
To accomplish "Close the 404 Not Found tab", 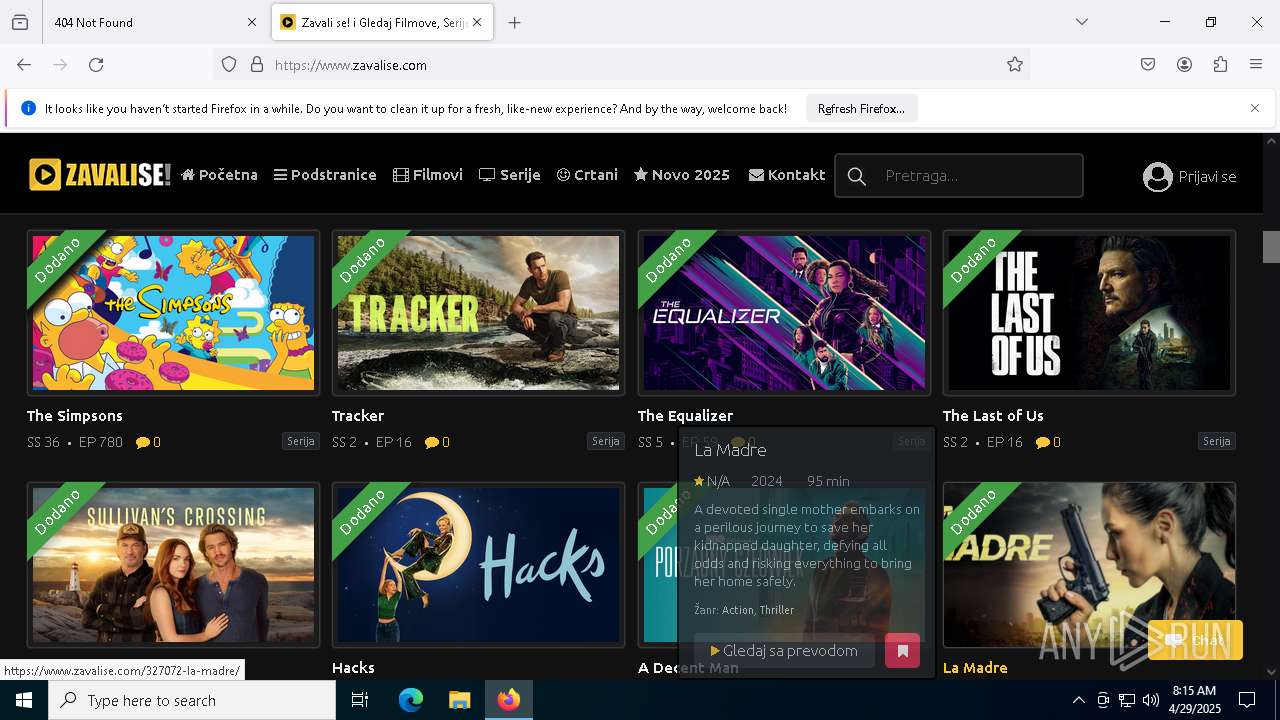I will pos(252,22).
